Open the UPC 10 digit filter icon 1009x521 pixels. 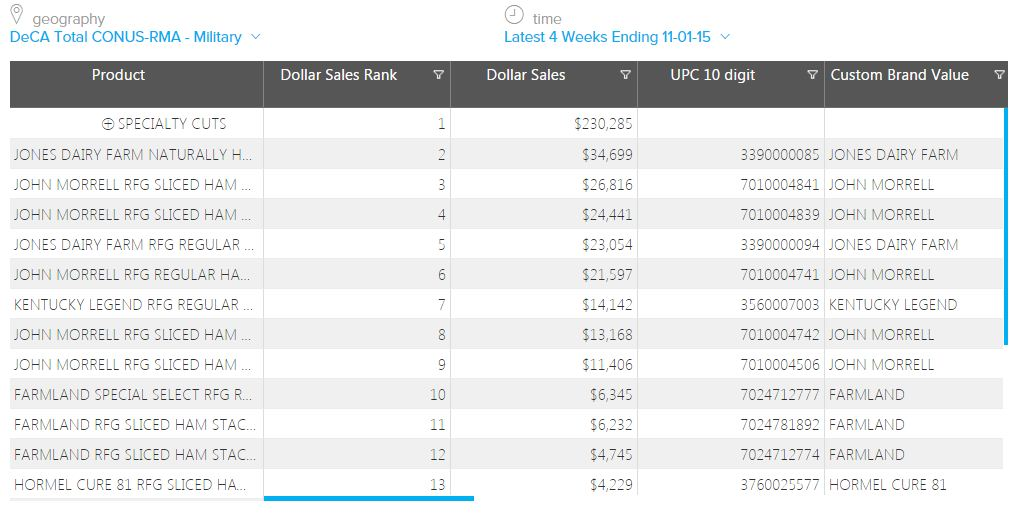(x=812, y=75)
